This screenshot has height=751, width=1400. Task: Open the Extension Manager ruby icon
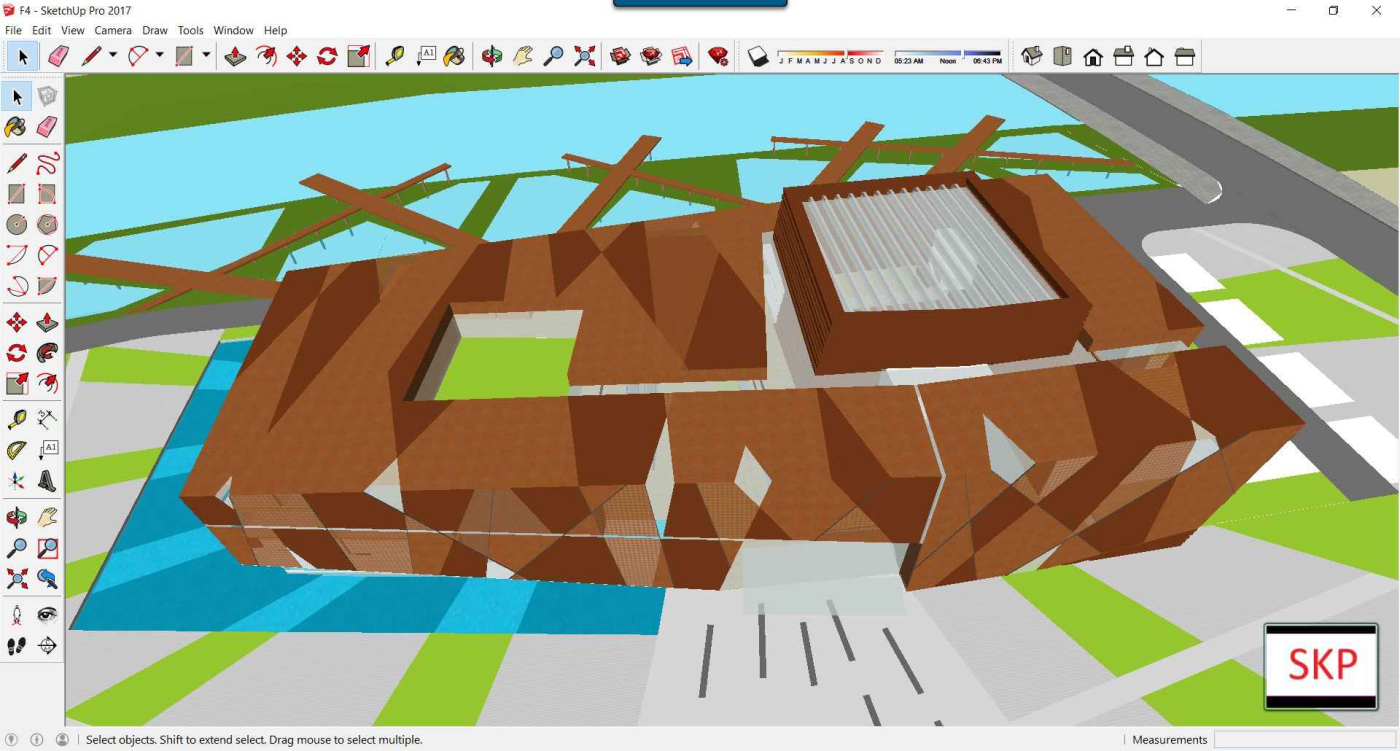tap(718, 56)
